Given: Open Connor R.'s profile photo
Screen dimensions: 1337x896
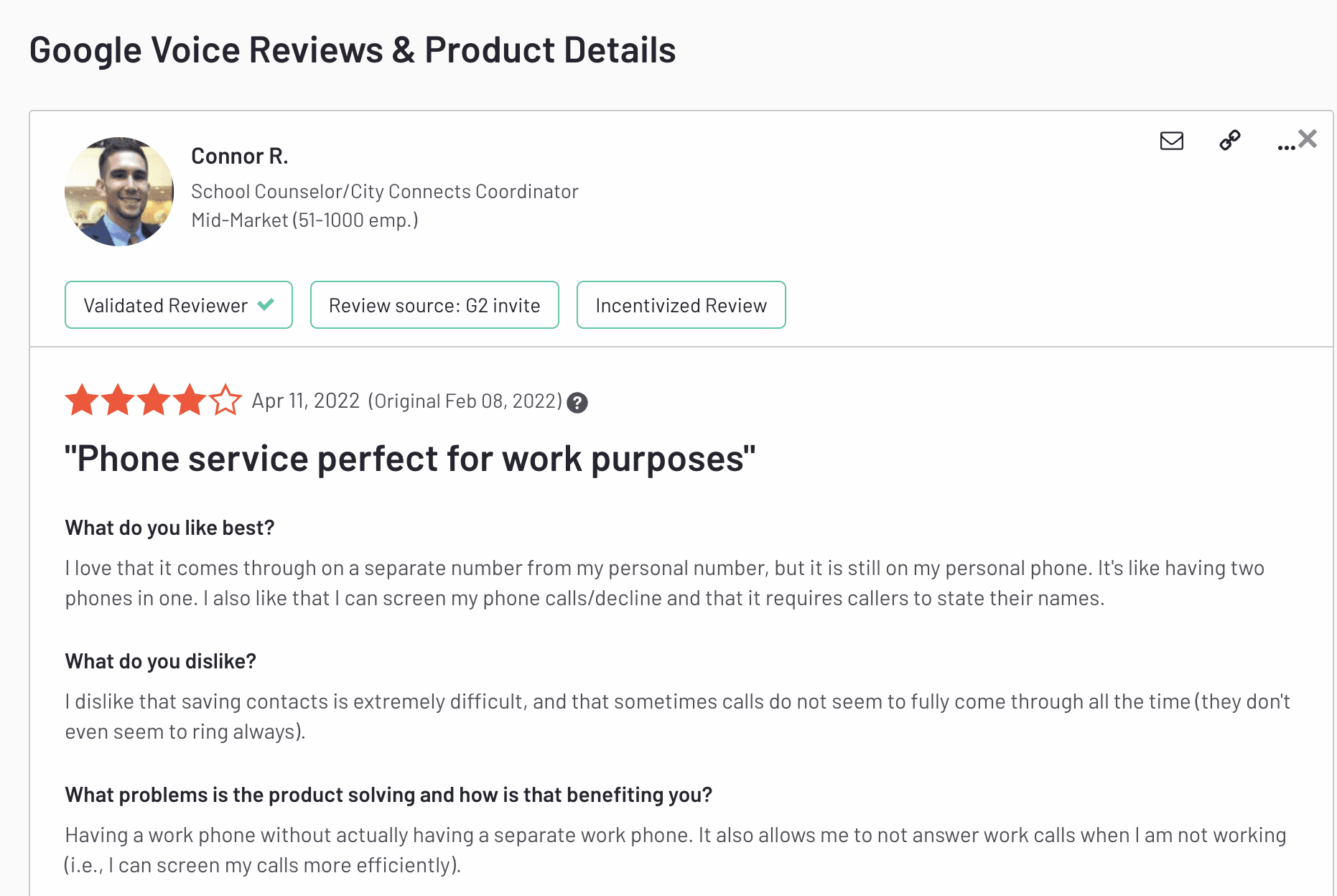Looking at the screenshot, I should (x=119, y=192).
